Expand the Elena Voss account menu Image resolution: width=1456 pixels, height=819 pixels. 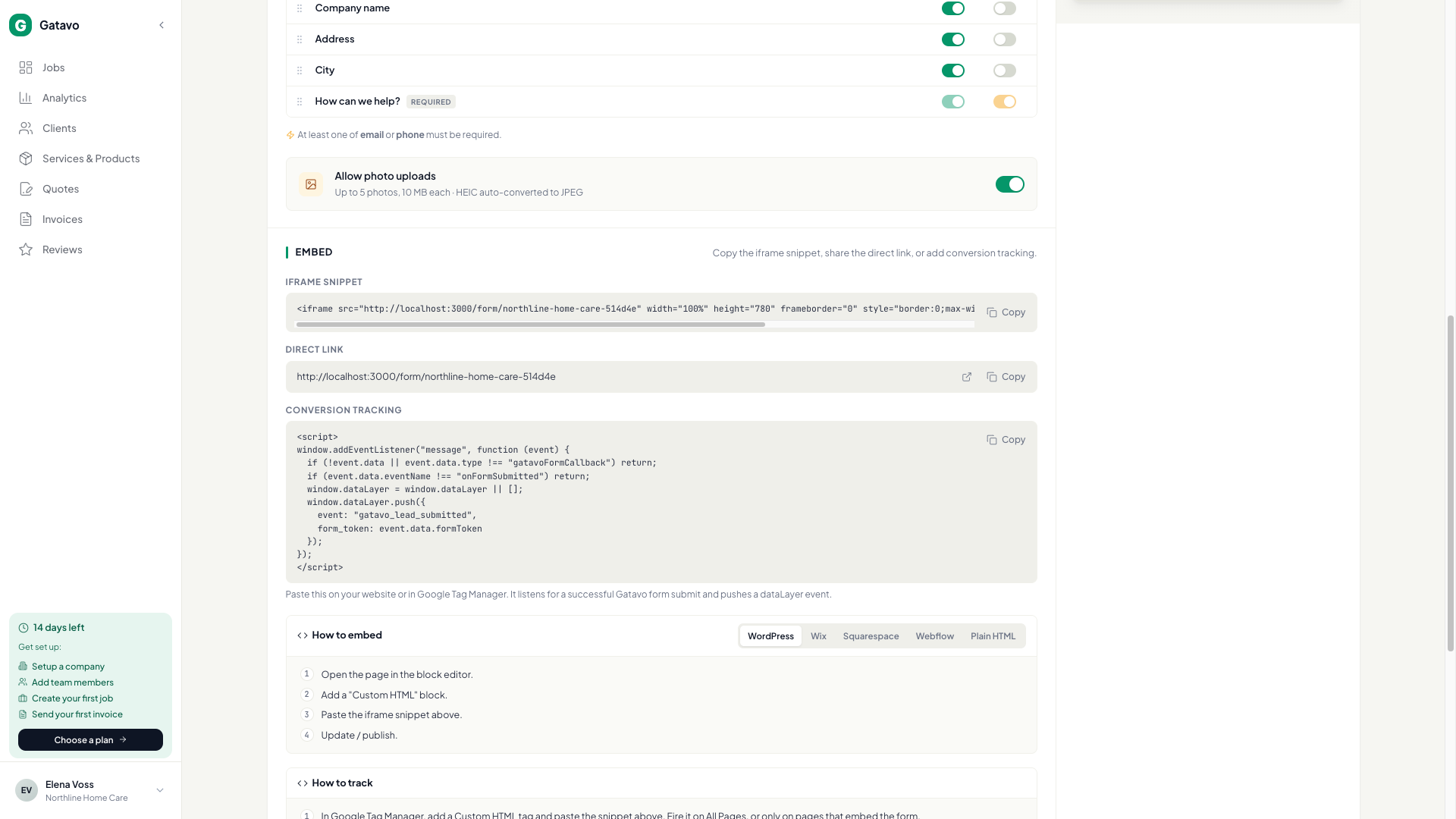160,790
